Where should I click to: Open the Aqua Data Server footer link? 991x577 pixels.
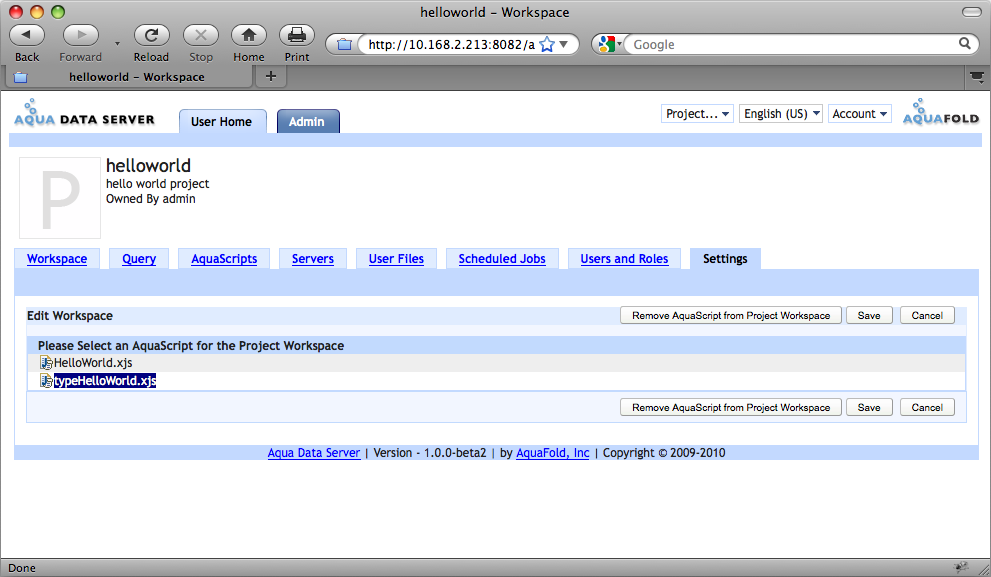click(x=313, y=453)
